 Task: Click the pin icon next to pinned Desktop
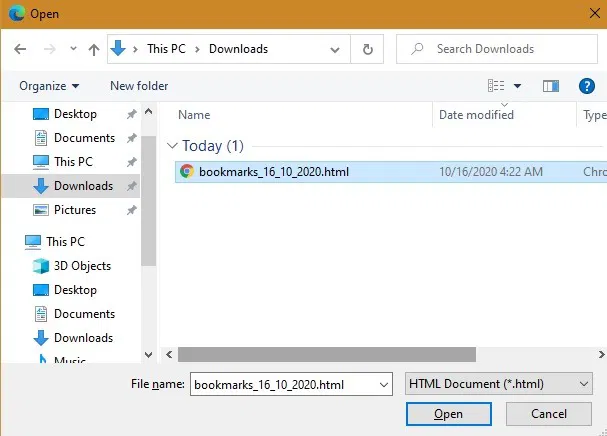(132, 114)
